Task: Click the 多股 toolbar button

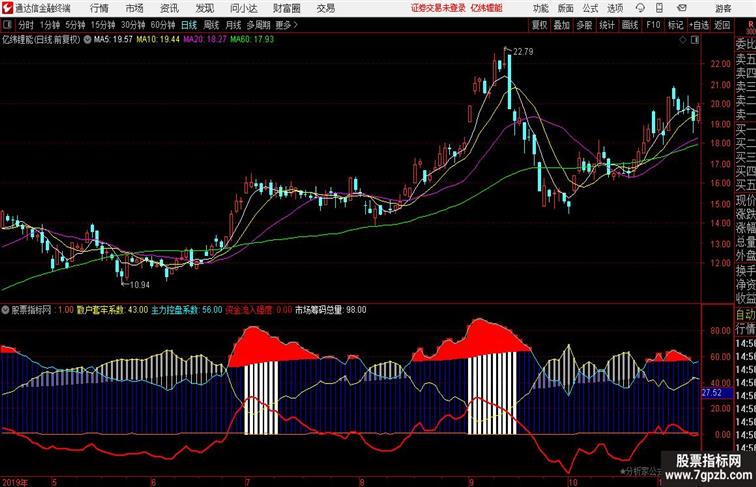Action: pos(584,25)
